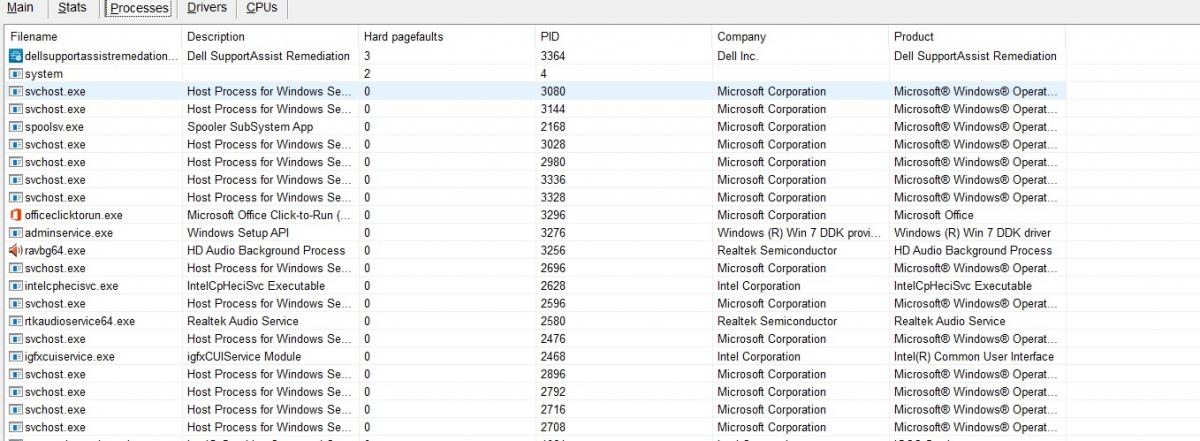The image size is (1200, 441).
Task: Click the svchost icon in PID 2980 row
Action: 15,162
